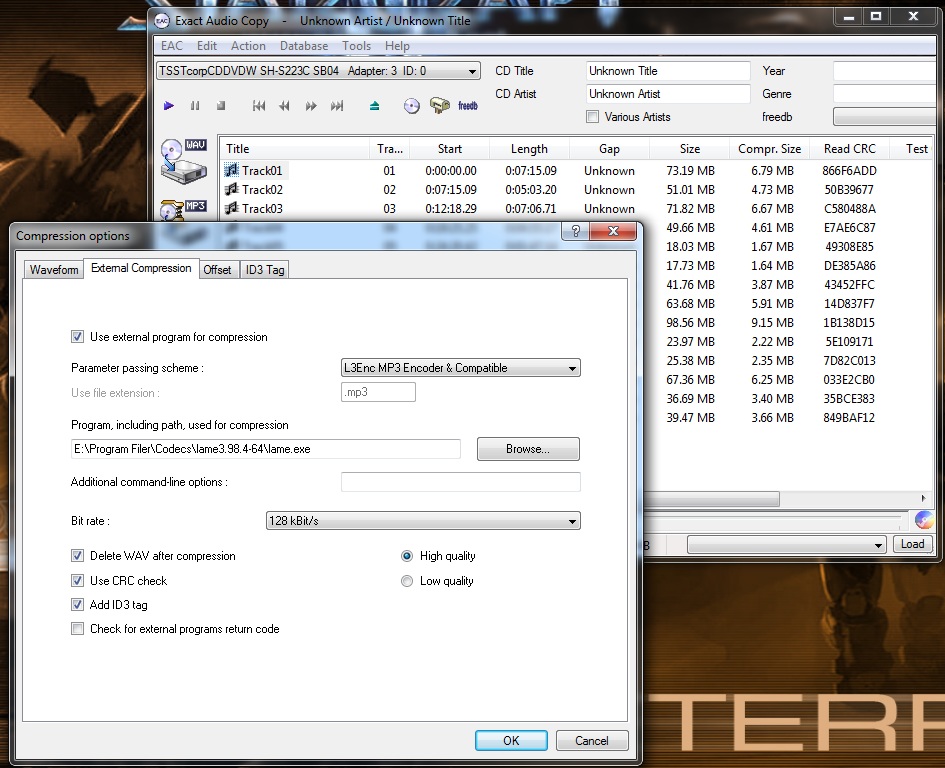Expand the Bit rate dropdown
945x768 pixels.
pos(423,521)
